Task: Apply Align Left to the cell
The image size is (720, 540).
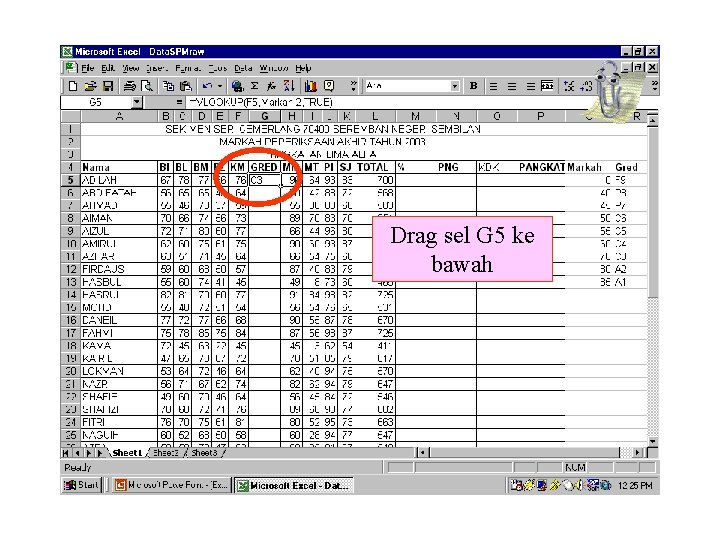Action: point(494,86)
